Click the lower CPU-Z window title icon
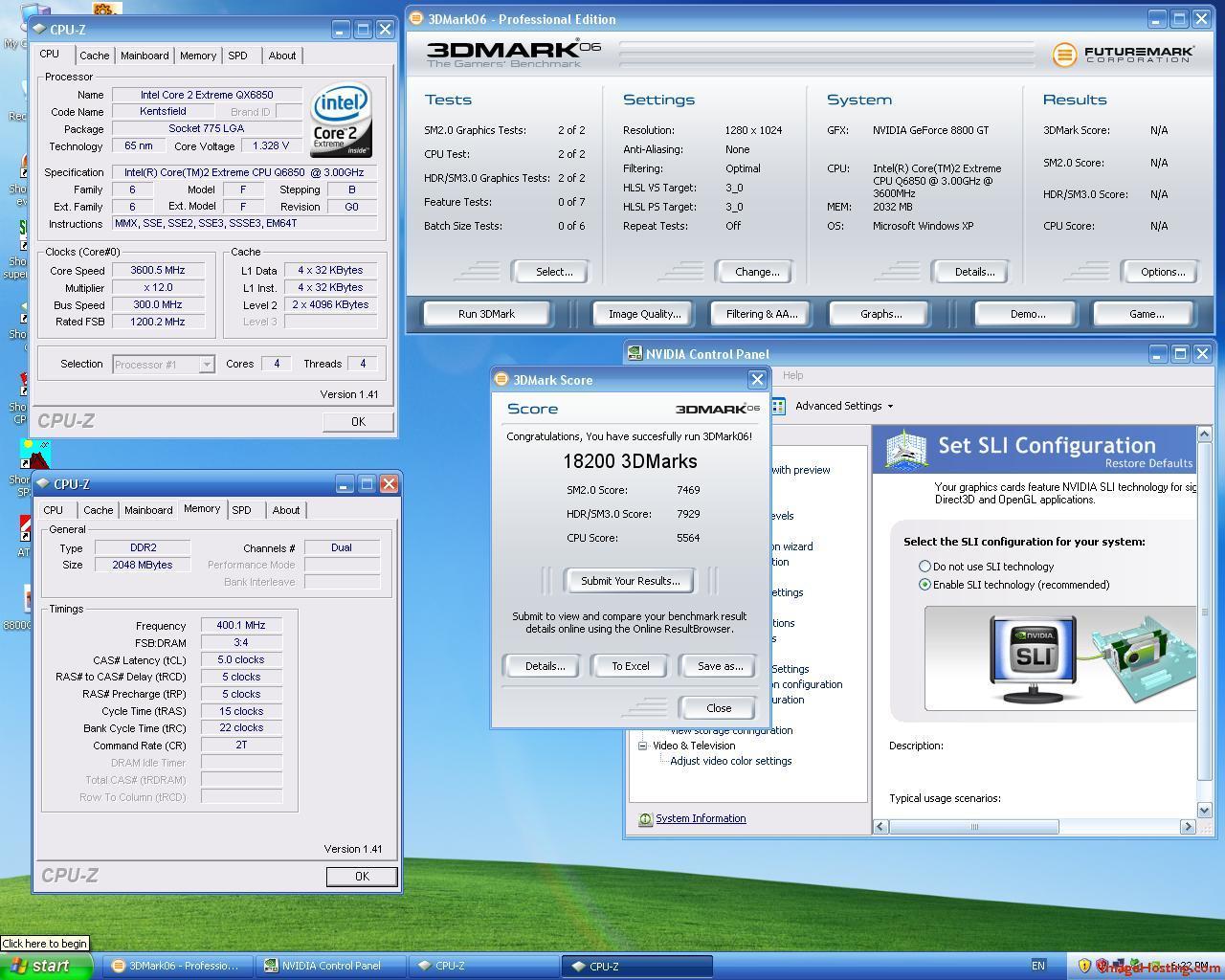1225x980 pixels. coord(42,484)
